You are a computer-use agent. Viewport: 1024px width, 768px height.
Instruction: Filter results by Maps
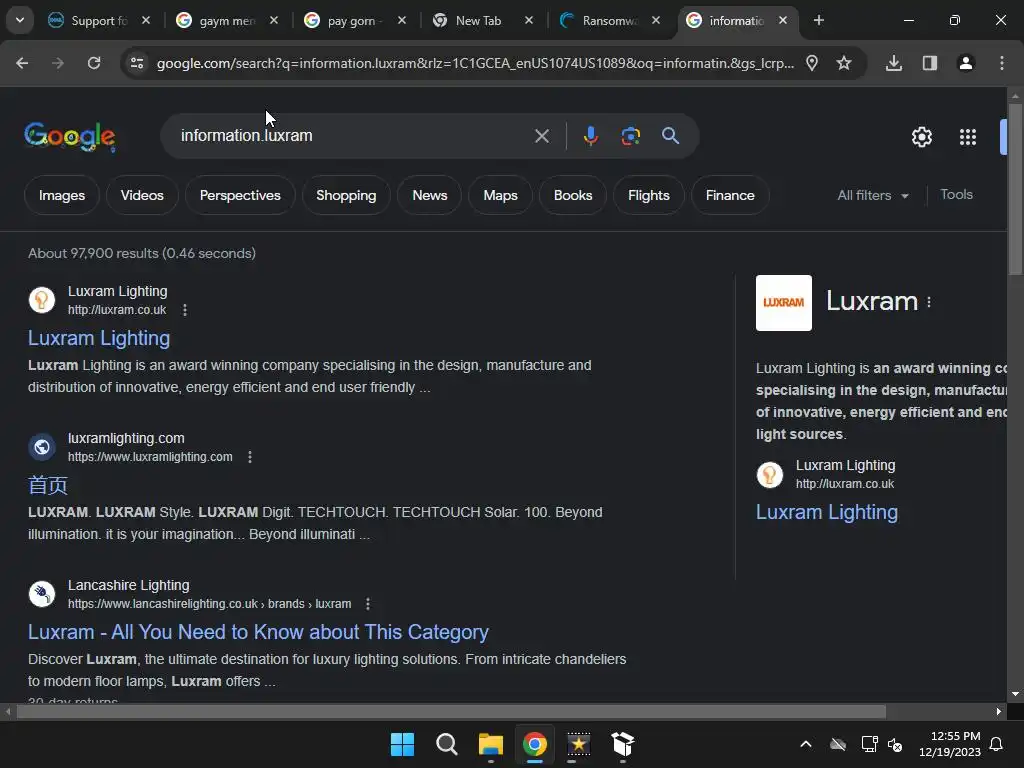[500, 195]
